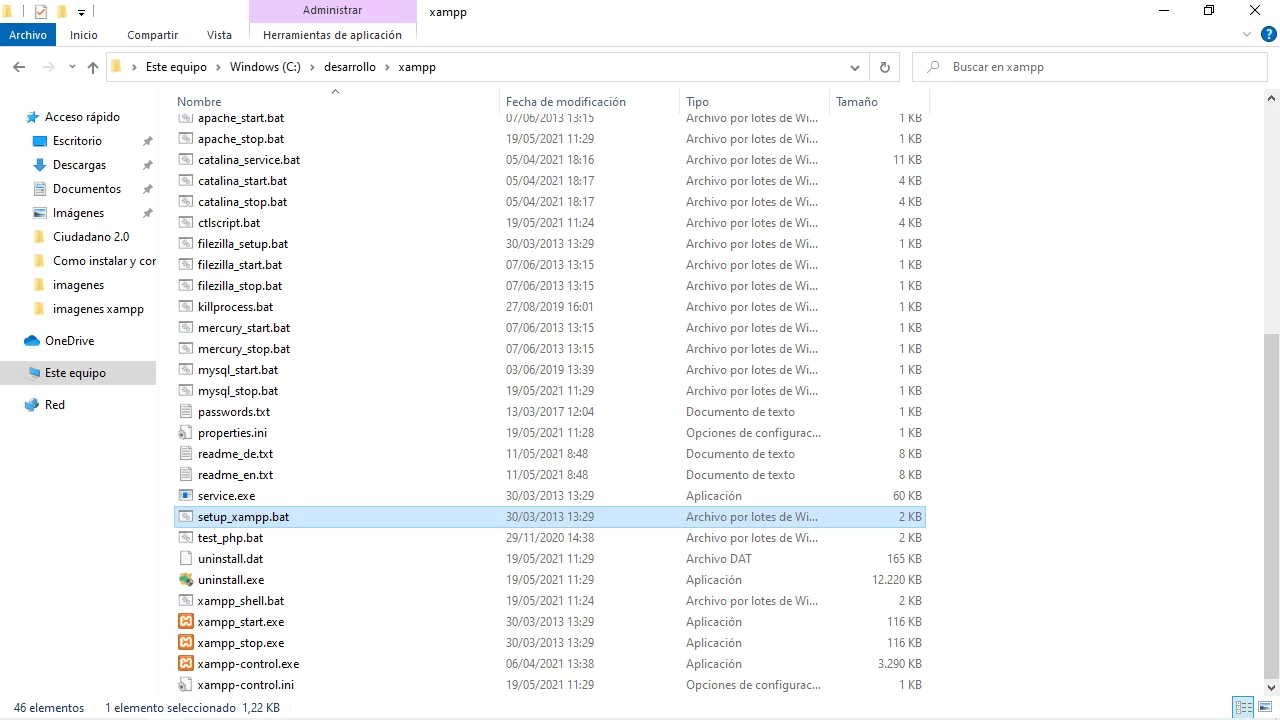Navigate to desarrollo in address bar
This screenshot has width=1280, height=720.
pos(350,67)
